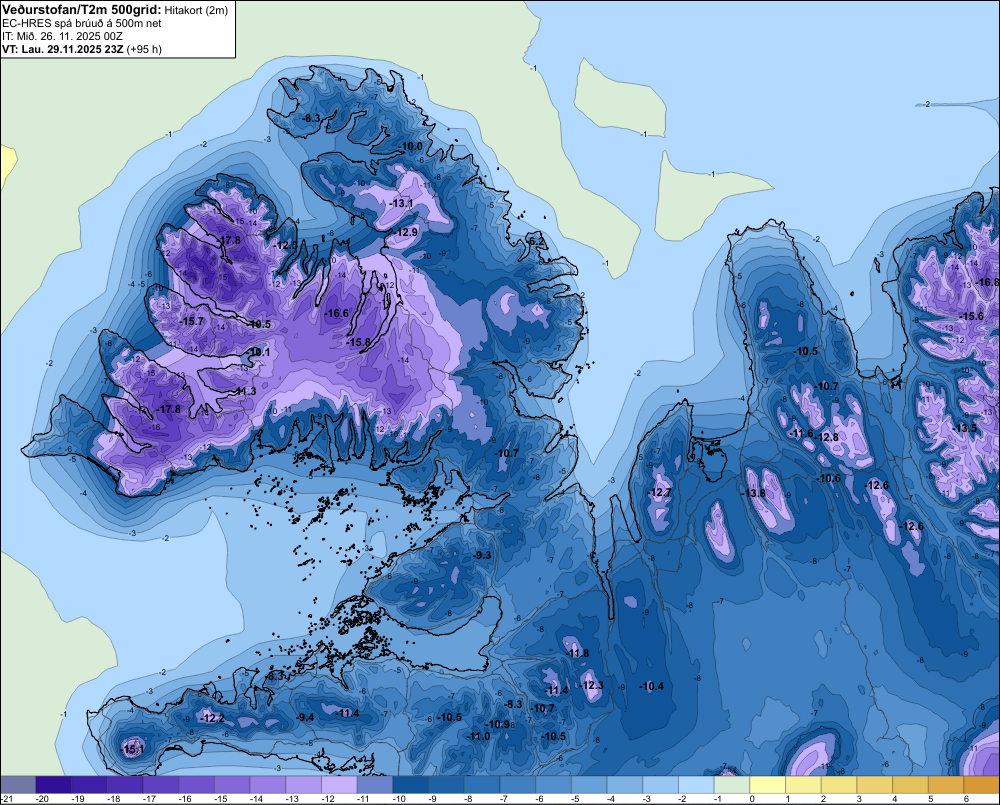Click the 'IT: Mið. 26. 11. 2025 00Z' line
This screenshot has width=1000, height=805.
point(62,36)
